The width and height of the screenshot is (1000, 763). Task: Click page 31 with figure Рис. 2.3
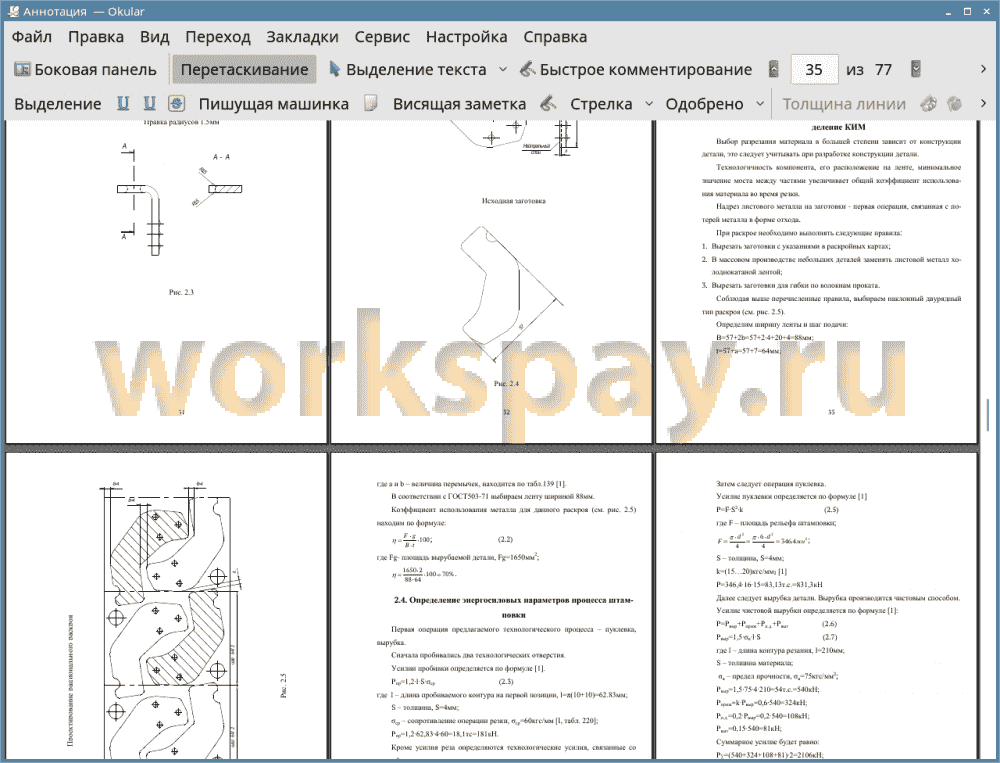pos(166,281)
